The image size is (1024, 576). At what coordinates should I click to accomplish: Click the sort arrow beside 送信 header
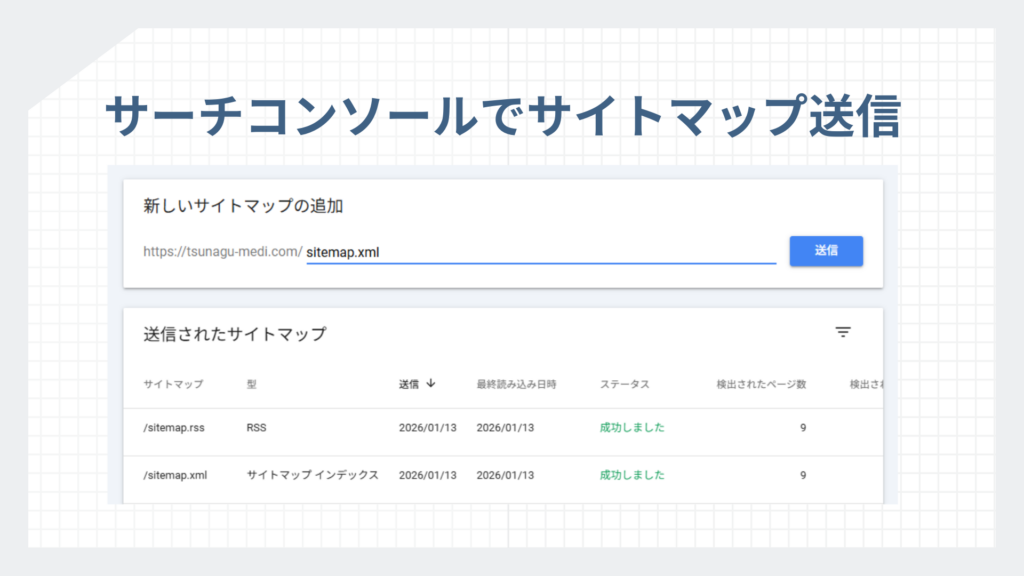coord(431,383)
